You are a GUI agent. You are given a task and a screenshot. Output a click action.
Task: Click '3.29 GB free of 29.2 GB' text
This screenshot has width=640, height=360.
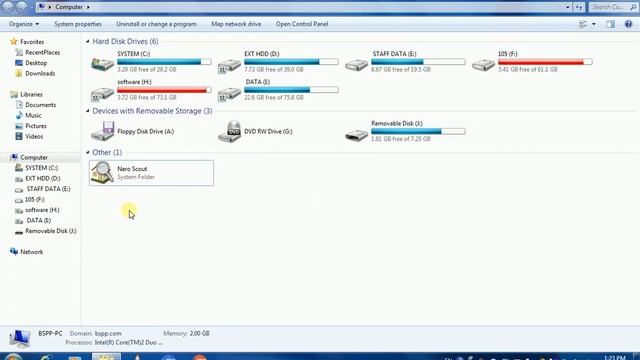click(147, 69)
